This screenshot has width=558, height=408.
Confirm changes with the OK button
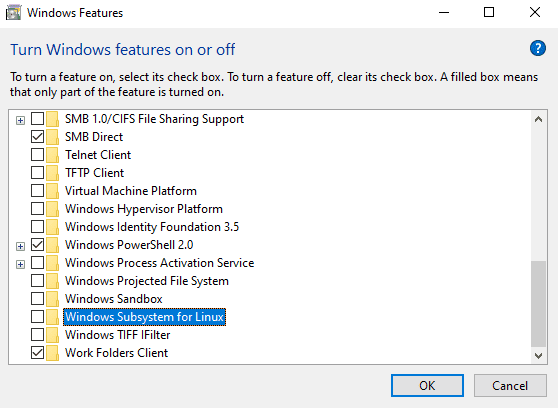tap(427, 385)
